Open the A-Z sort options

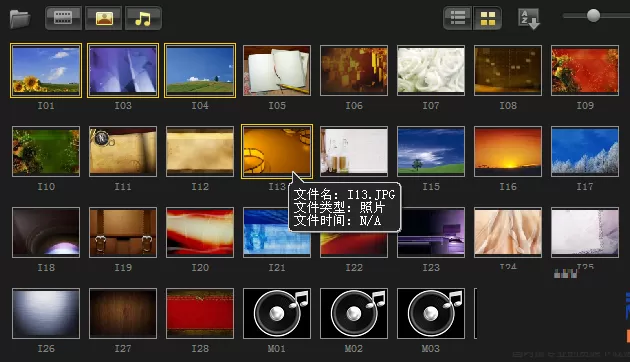[x=529, y=19]
